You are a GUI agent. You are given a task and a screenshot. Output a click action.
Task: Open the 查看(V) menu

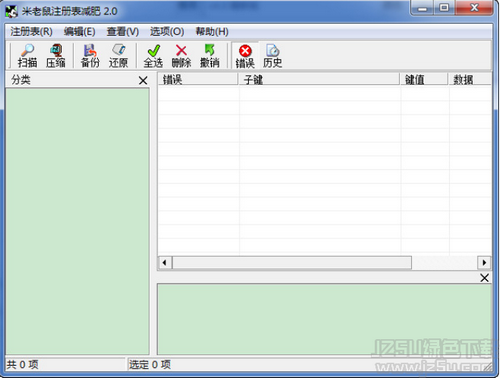123,32
